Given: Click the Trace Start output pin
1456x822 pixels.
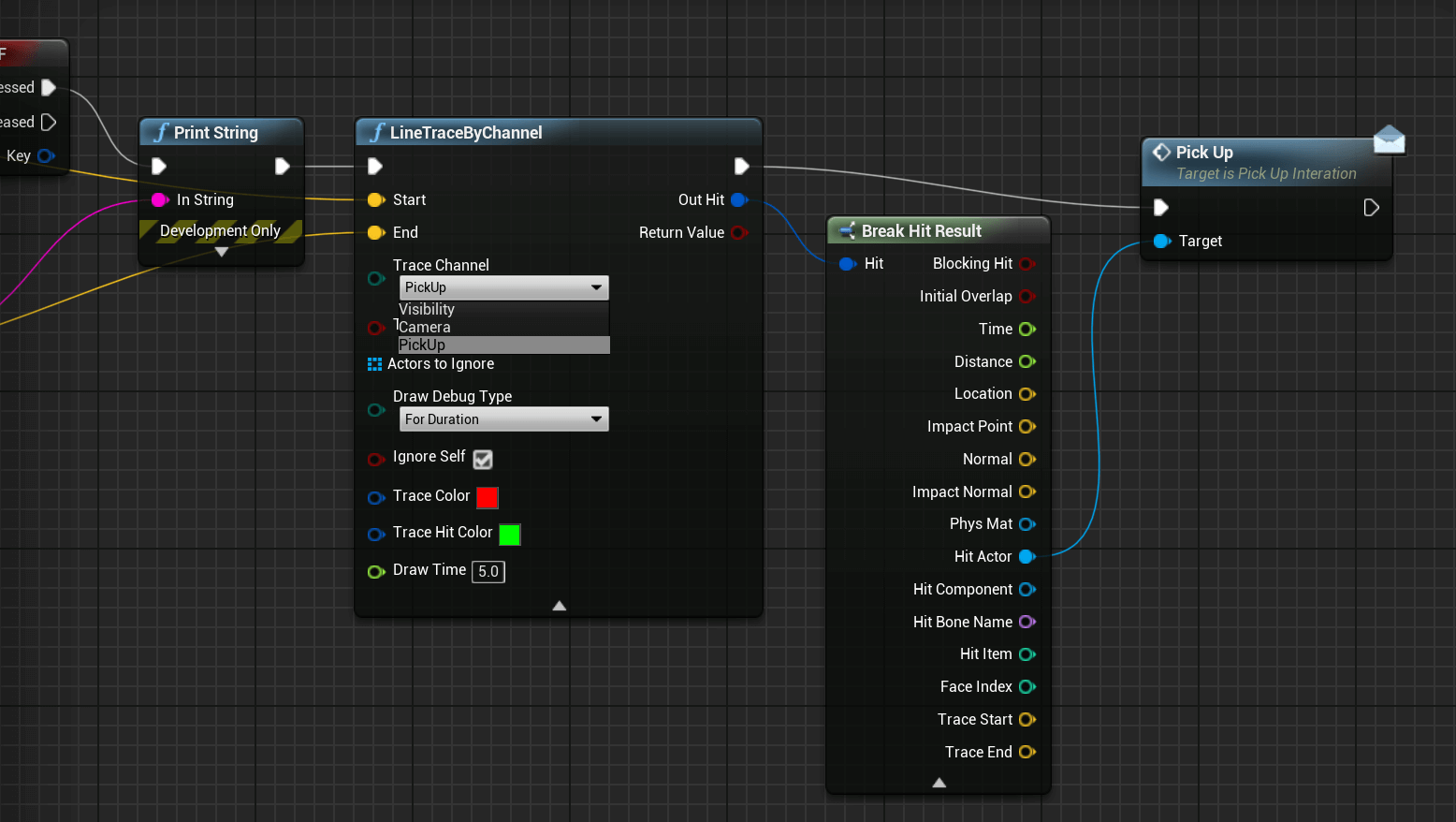Looking at the screenshot, I should [x=1027, y=719].
